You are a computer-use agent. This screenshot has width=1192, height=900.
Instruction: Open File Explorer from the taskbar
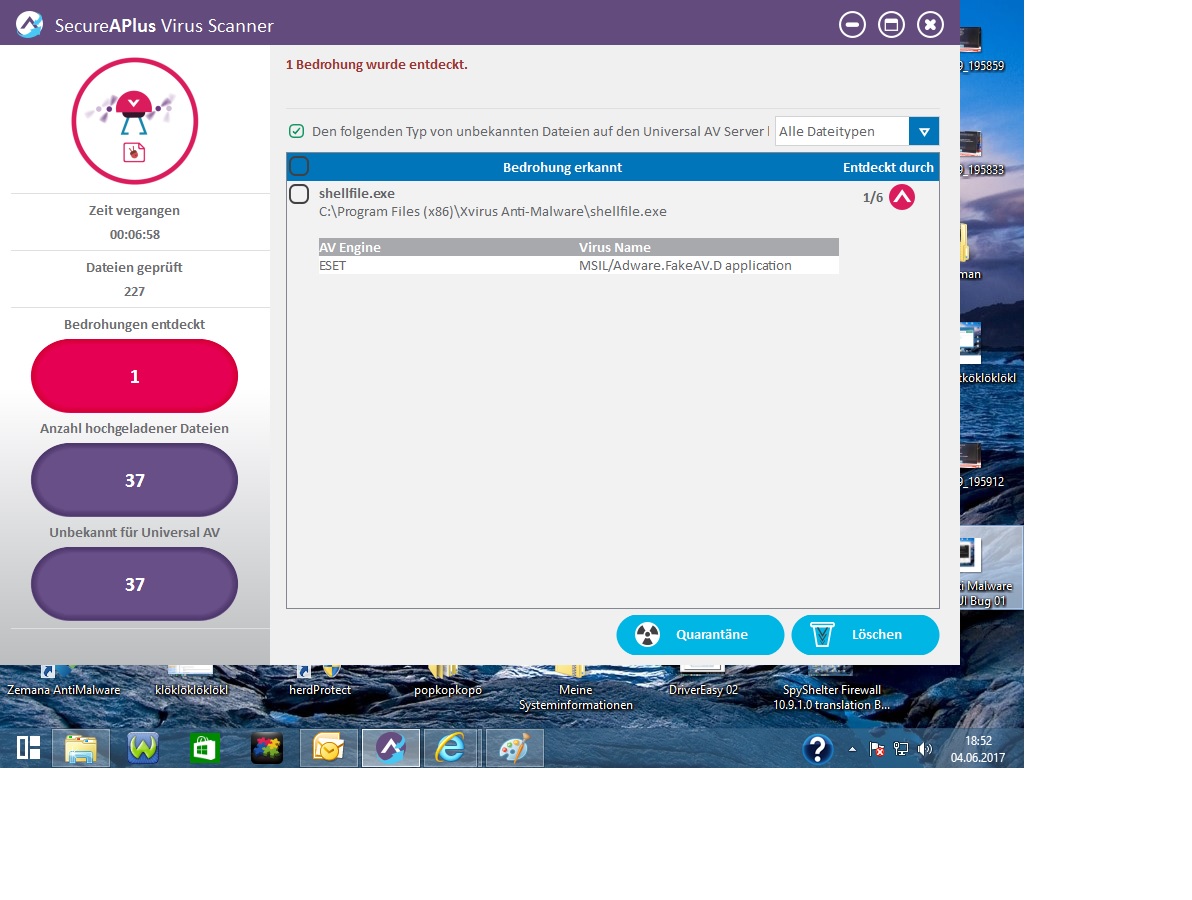[81, 748]
